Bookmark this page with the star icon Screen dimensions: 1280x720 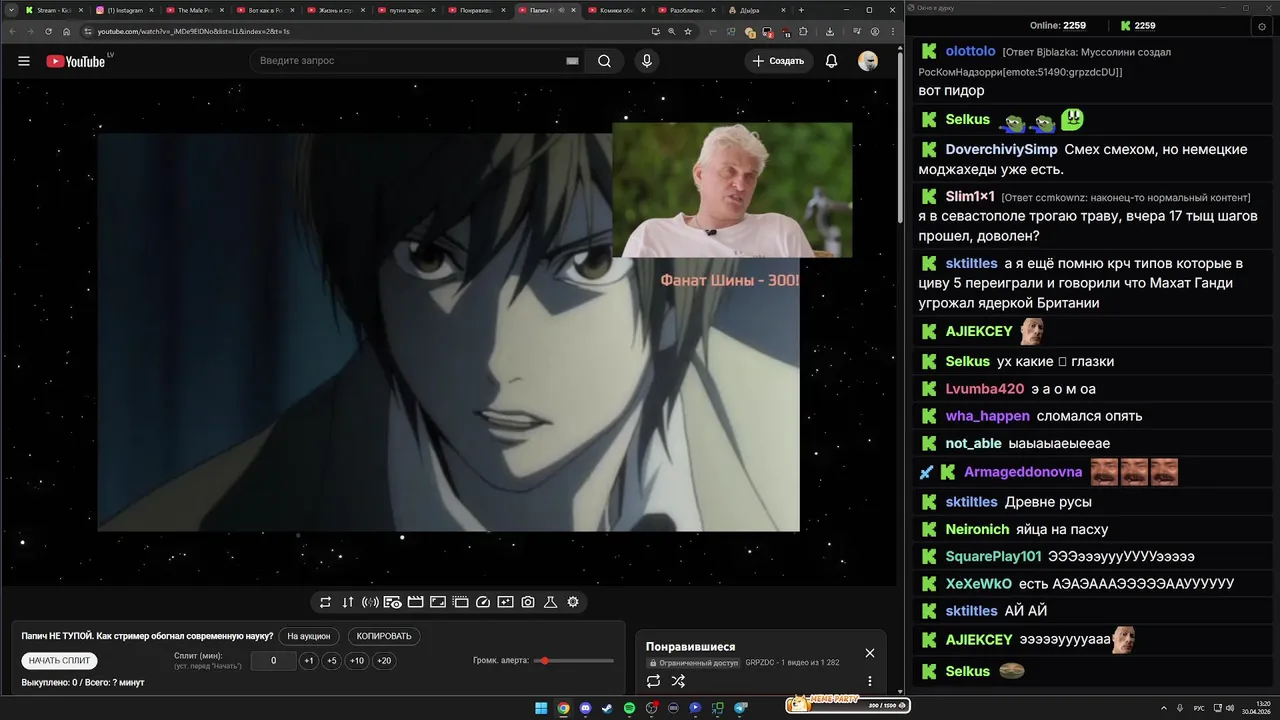(688, 31)
